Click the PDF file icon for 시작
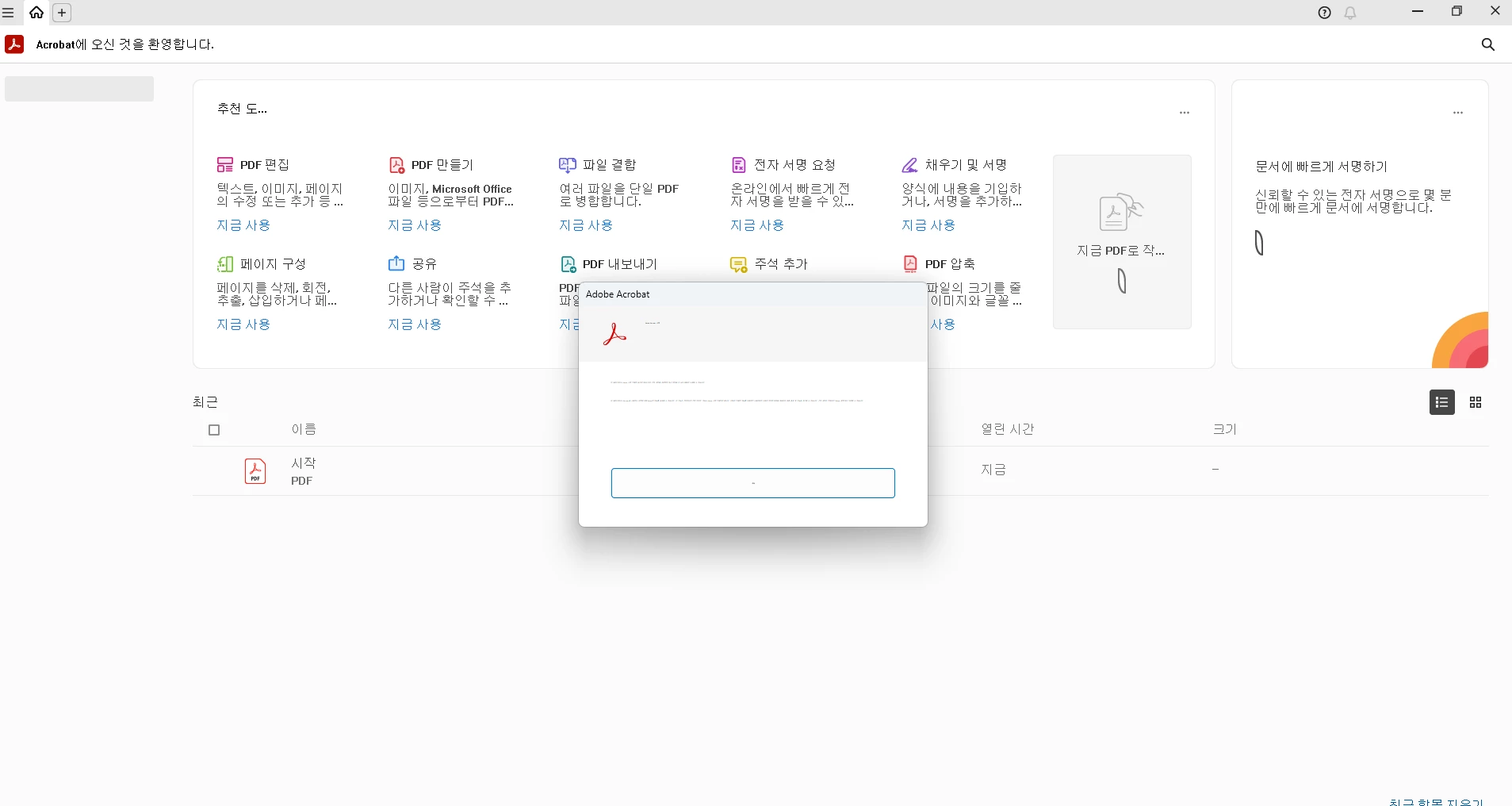1512x806 pixels. point(255,471)
